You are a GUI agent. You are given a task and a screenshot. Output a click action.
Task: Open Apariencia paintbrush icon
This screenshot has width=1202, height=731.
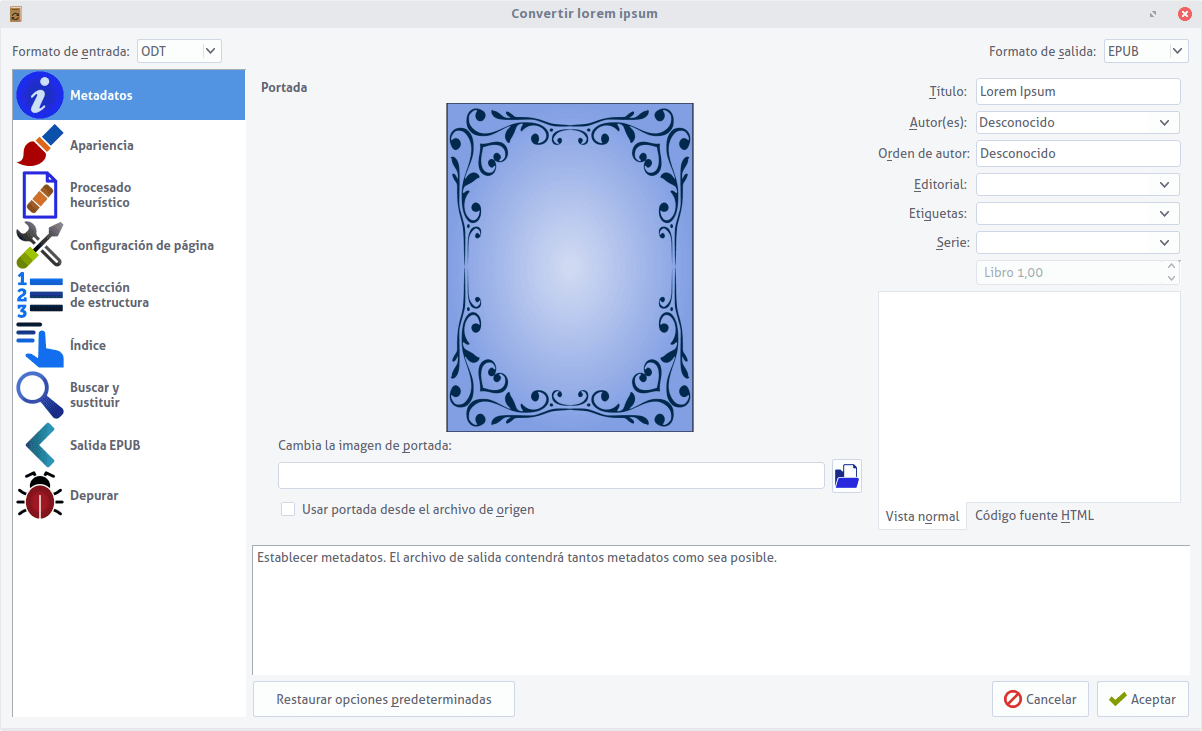click(40, 145)
